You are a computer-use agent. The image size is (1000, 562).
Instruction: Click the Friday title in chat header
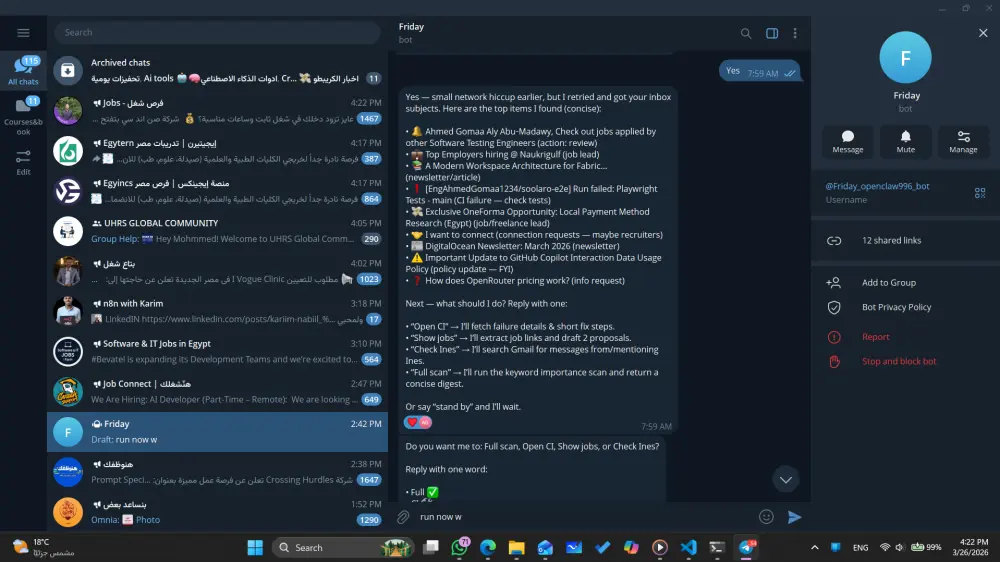(411, 27)
